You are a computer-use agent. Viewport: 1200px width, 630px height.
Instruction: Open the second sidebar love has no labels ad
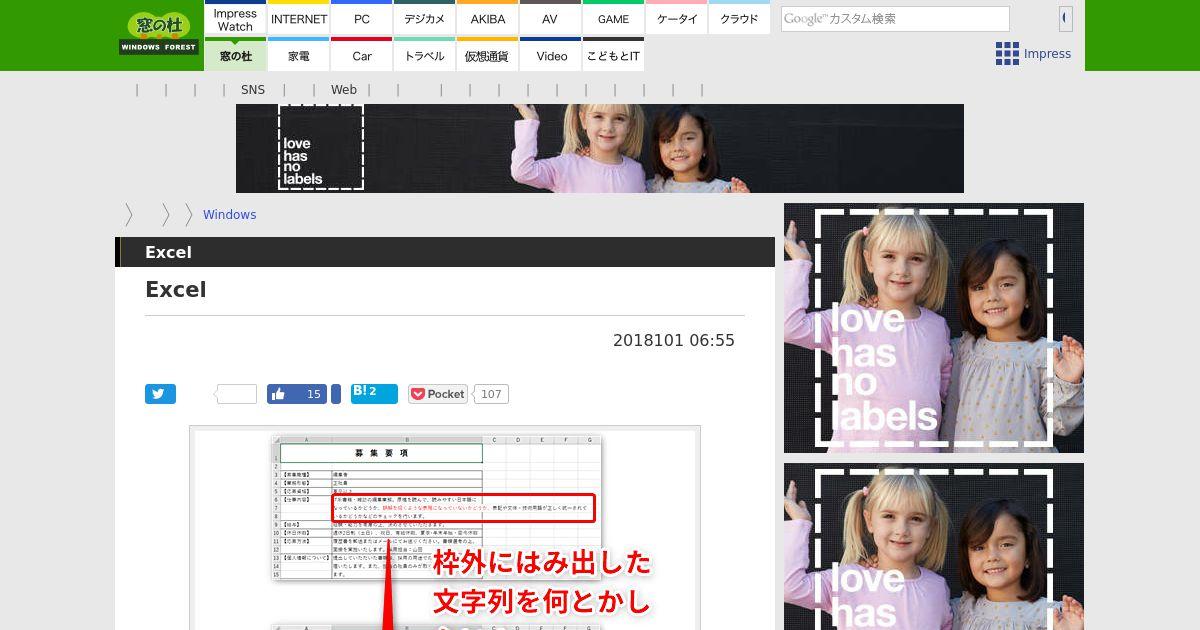pyautogui.click(x=934, y=546)
